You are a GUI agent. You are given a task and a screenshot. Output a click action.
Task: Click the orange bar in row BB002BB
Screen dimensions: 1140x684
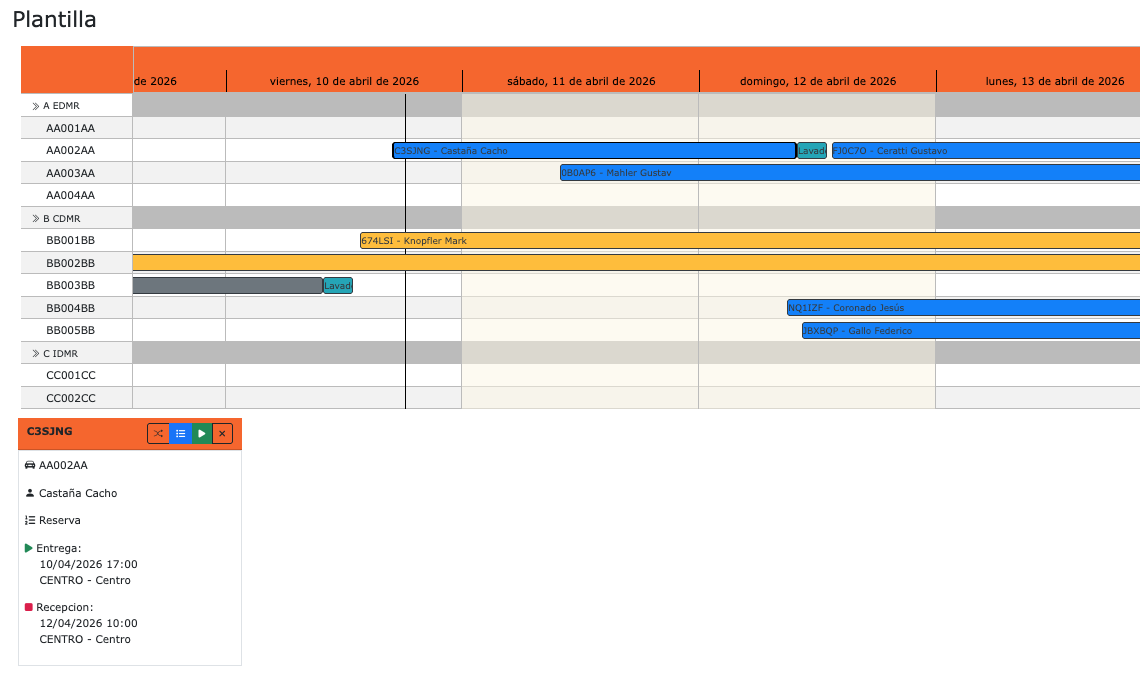[636, 263]
